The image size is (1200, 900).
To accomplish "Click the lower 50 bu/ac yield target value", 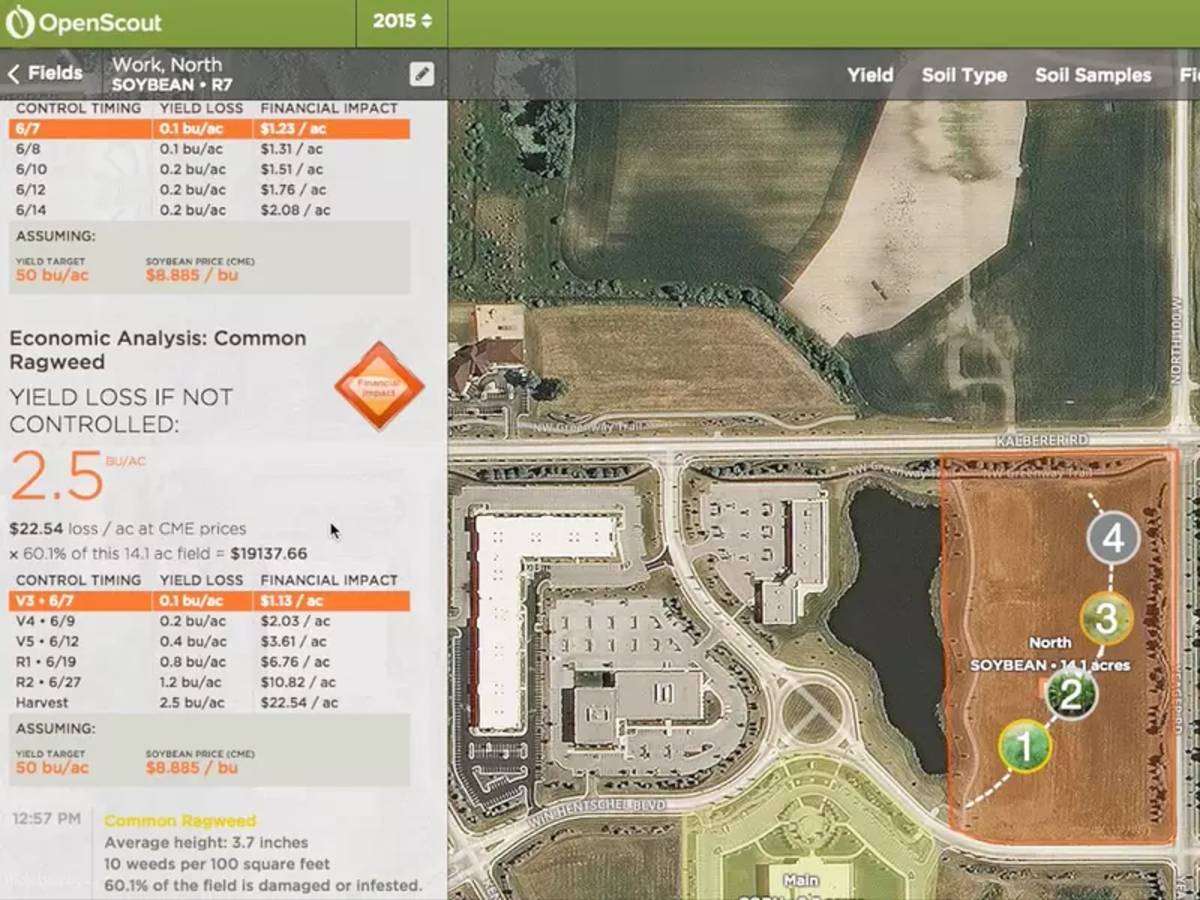I will point(52,767).
